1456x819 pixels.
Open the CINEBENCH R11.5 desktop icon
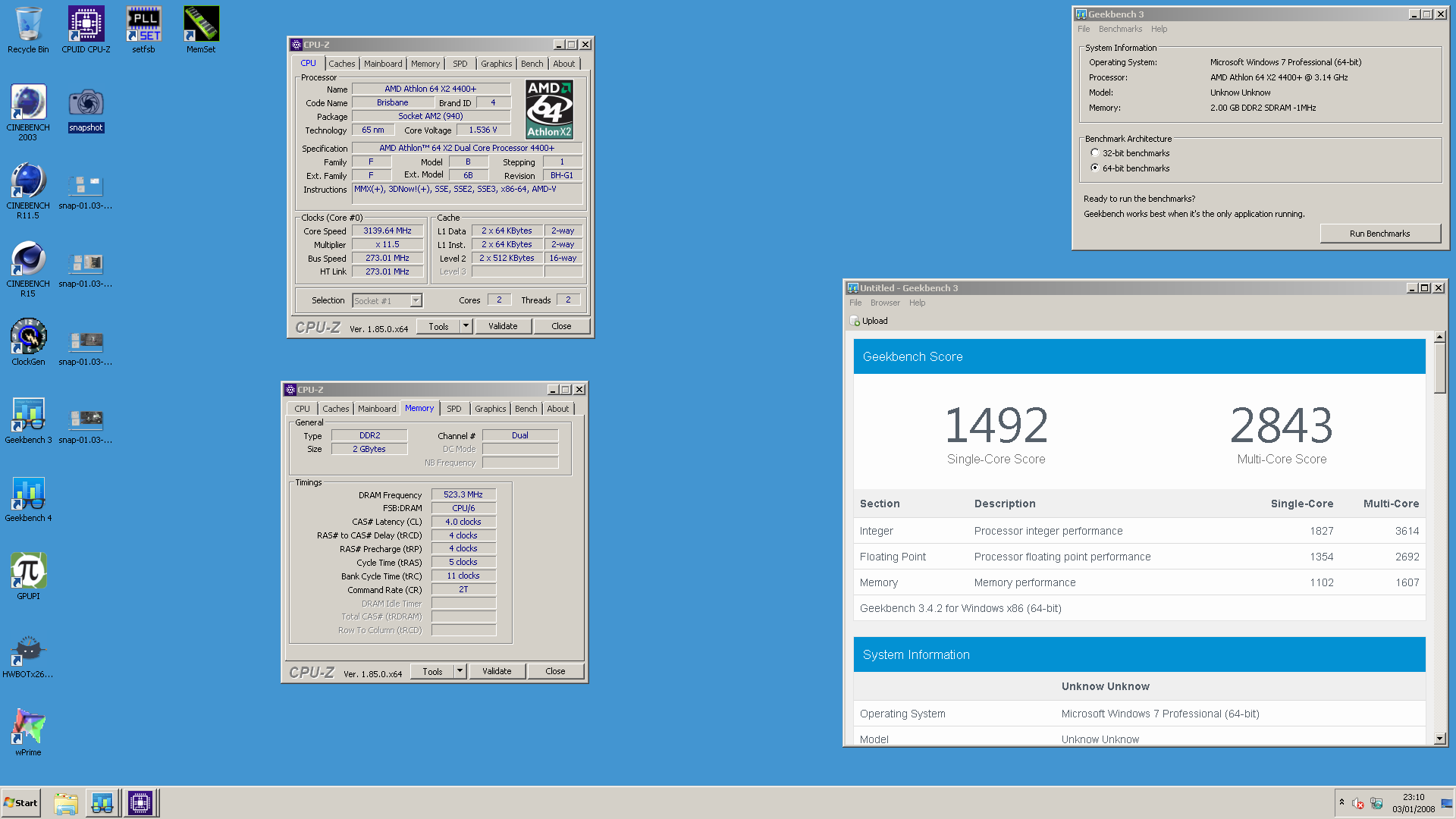point(28,191)
